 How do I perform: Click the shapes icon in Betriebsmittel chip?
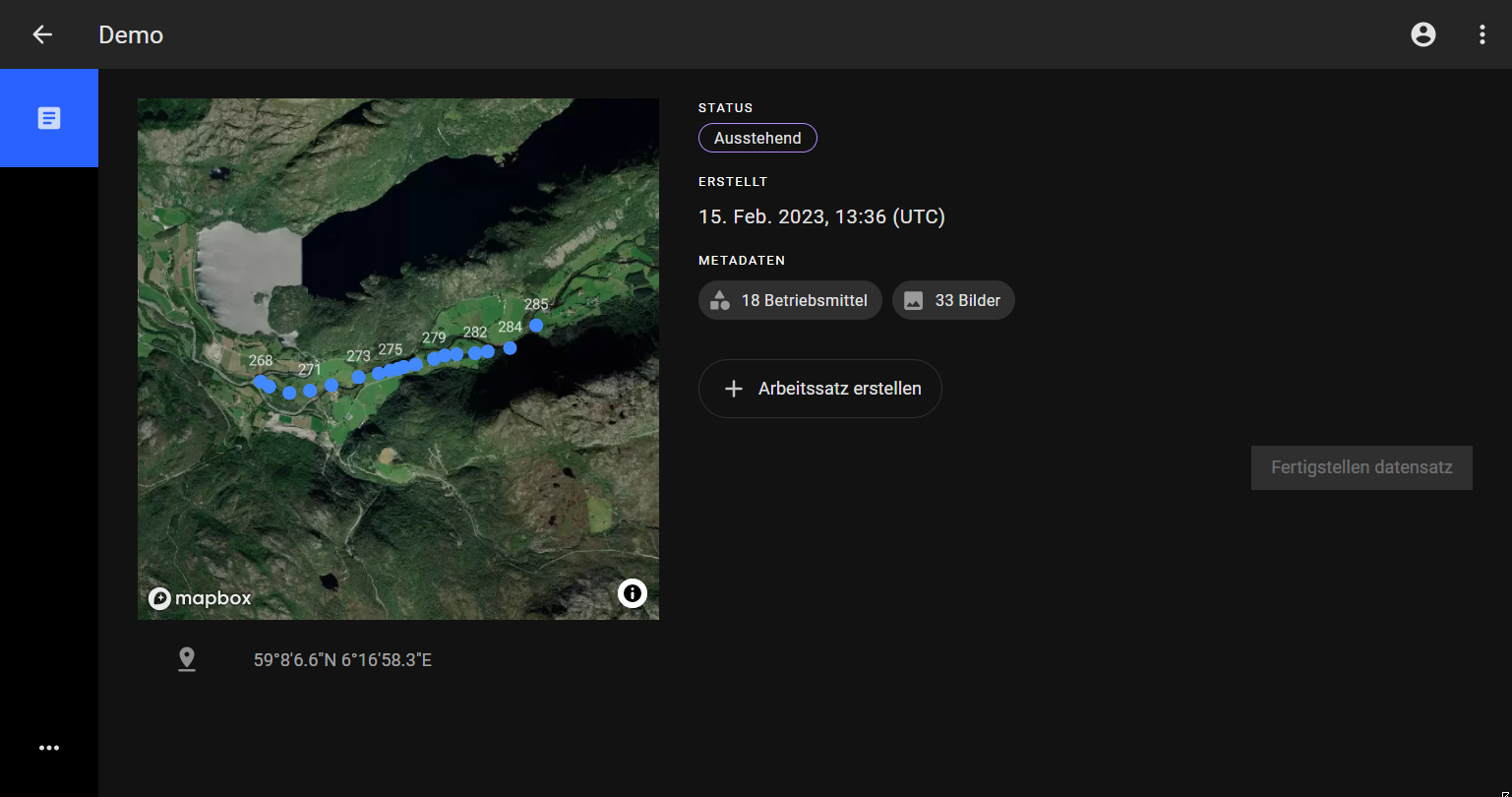[x=720, y=300]
